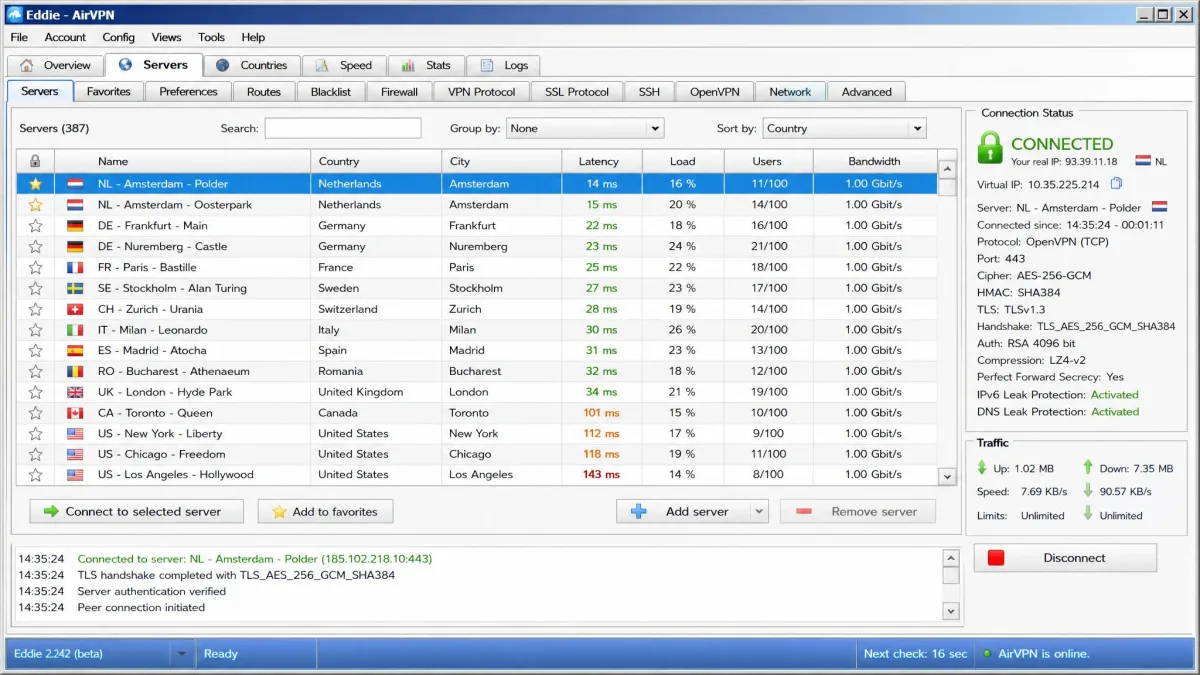Toggle favorite star for US - Los Angeles - Hollywood

pos(35,475)
